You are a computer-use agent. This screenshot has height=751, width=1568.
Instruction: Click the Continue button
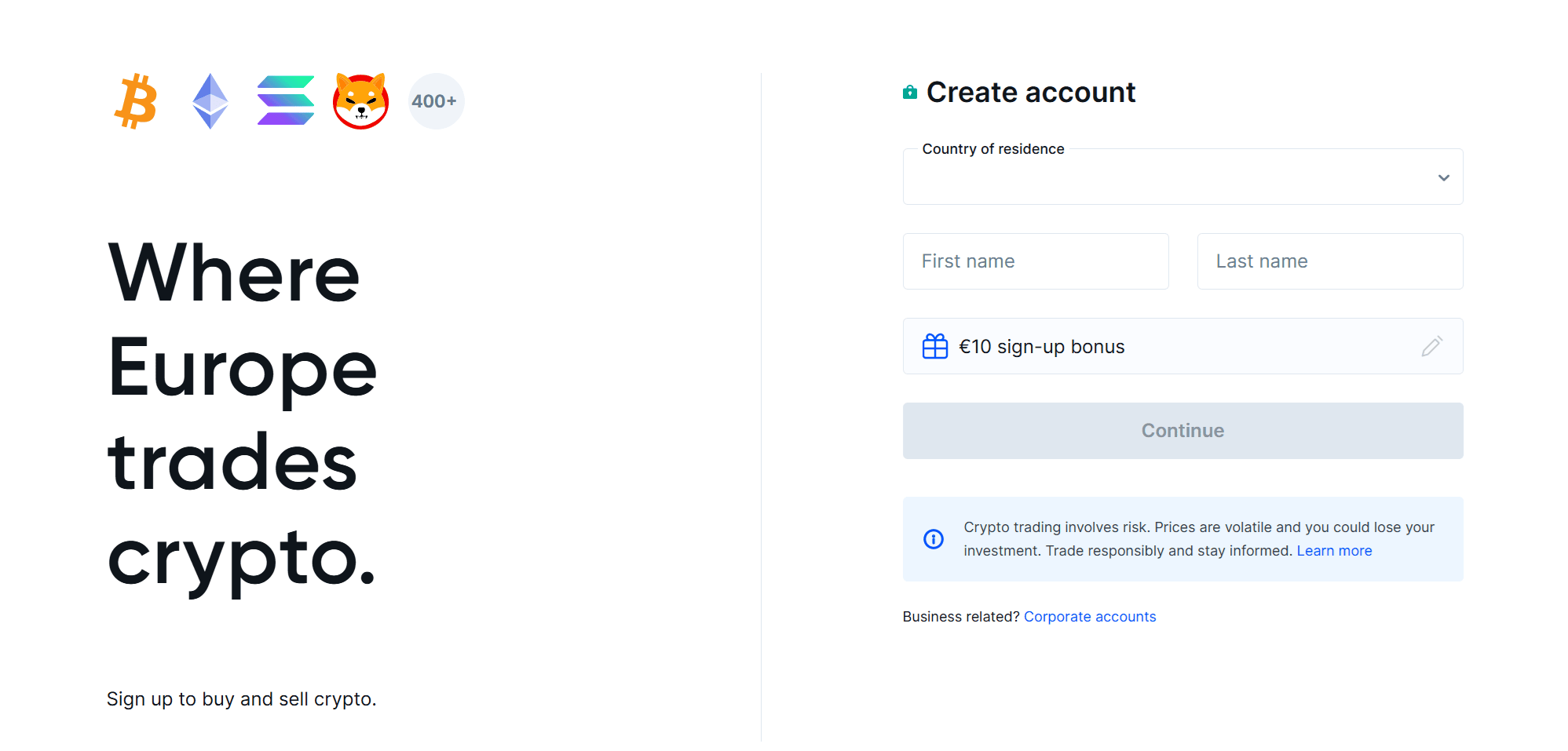pyautogui.click(x=1182, y=430)
